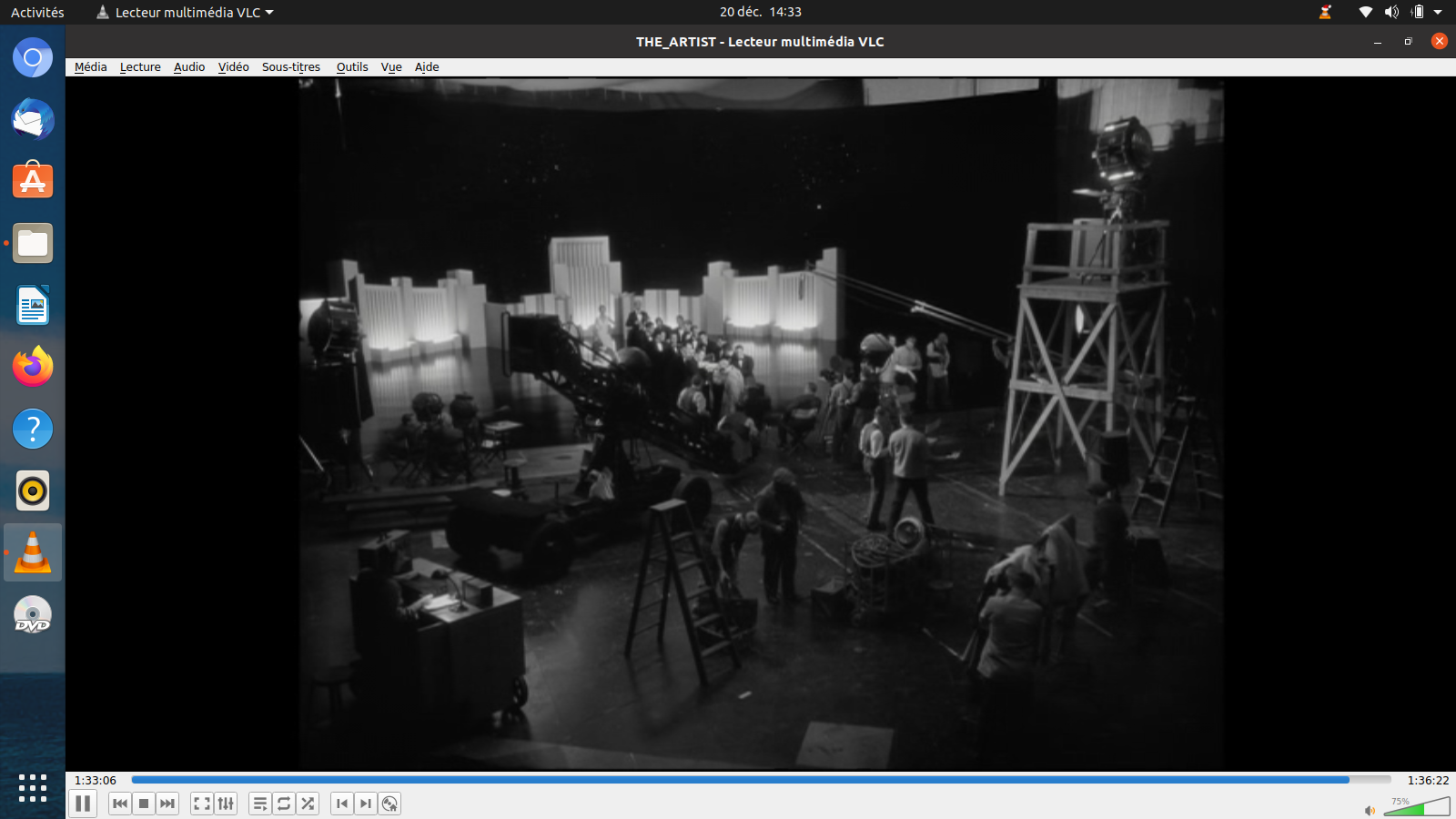
Task: Open the Outils menu
Action: pos(351,67)
